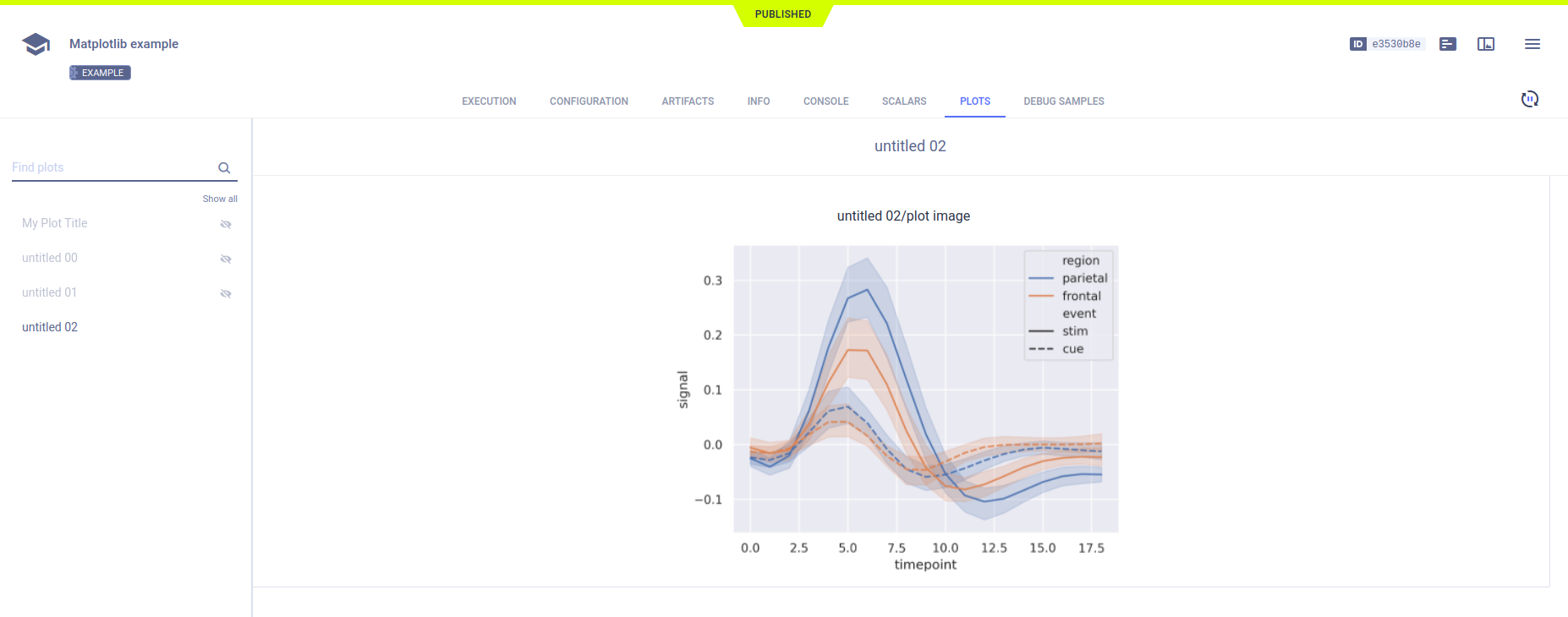
Task: Open the CONFIGURATION tab
Action: 589,101
